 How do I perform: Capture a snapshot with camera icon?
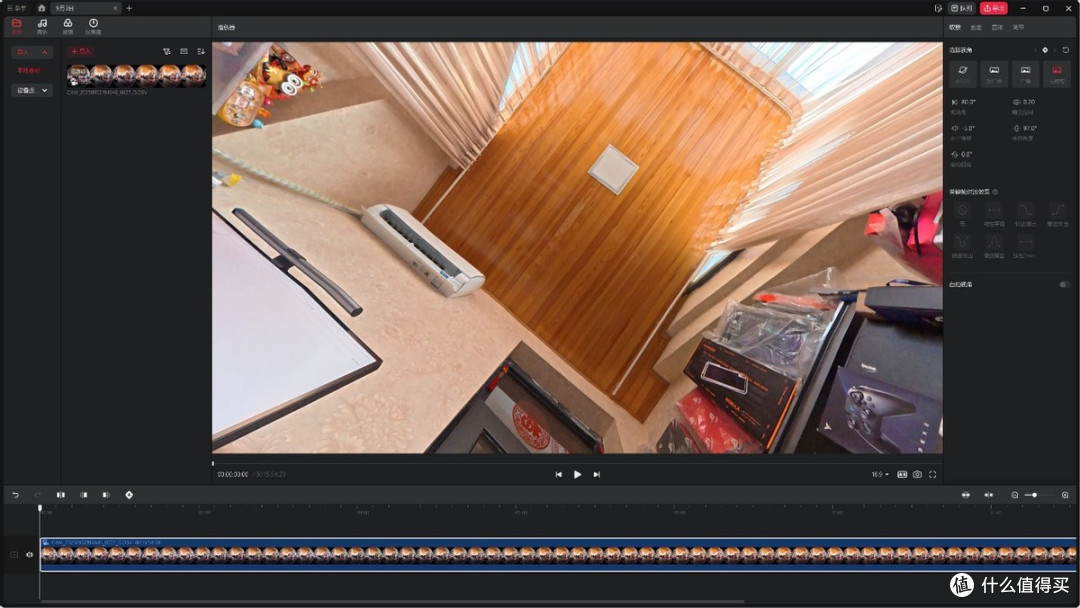[917, 474]
